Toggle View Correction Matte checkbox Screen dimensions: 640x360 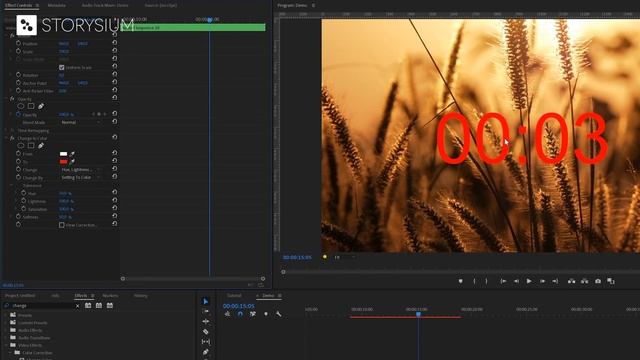pos(62,225)
